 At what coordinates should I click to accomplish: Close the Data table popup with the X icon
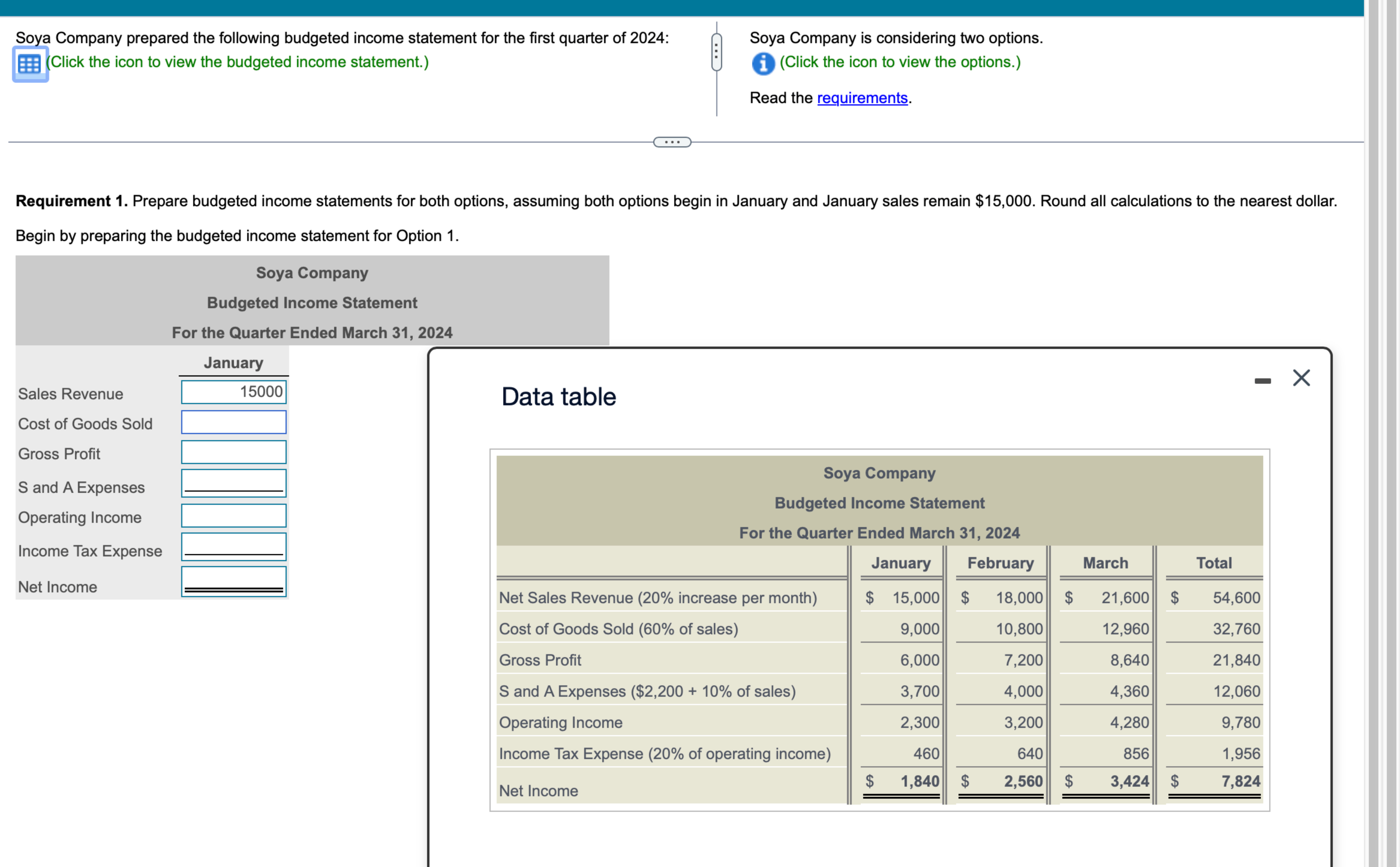[1302, 377]
